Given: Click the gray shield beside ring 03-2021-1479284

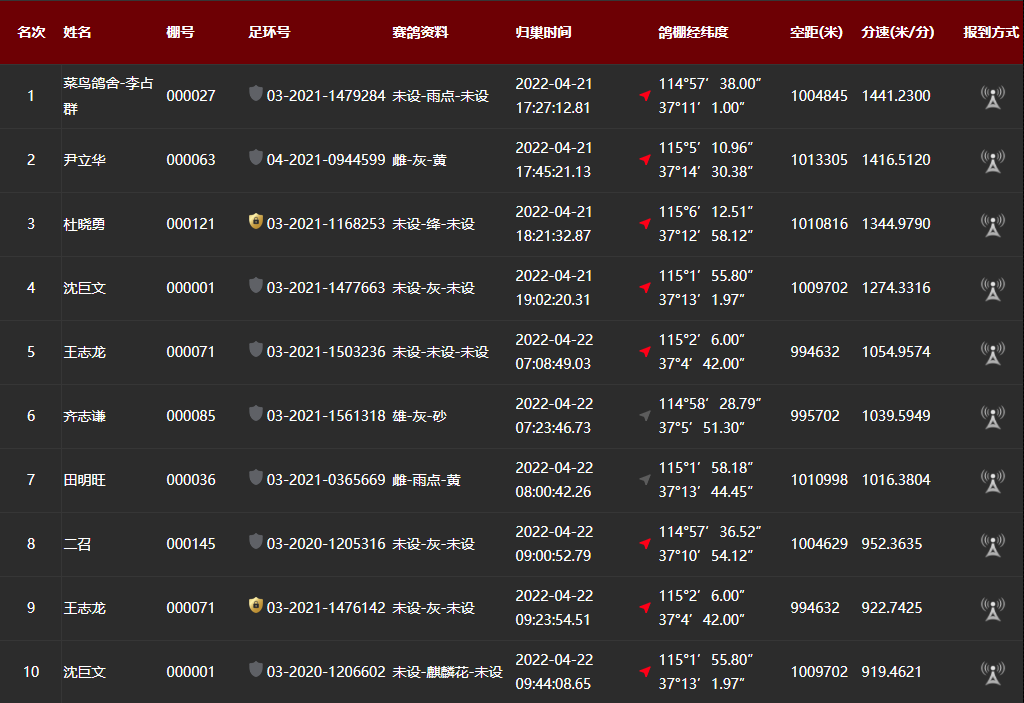Looking at the screenshot, I should 255,94.
